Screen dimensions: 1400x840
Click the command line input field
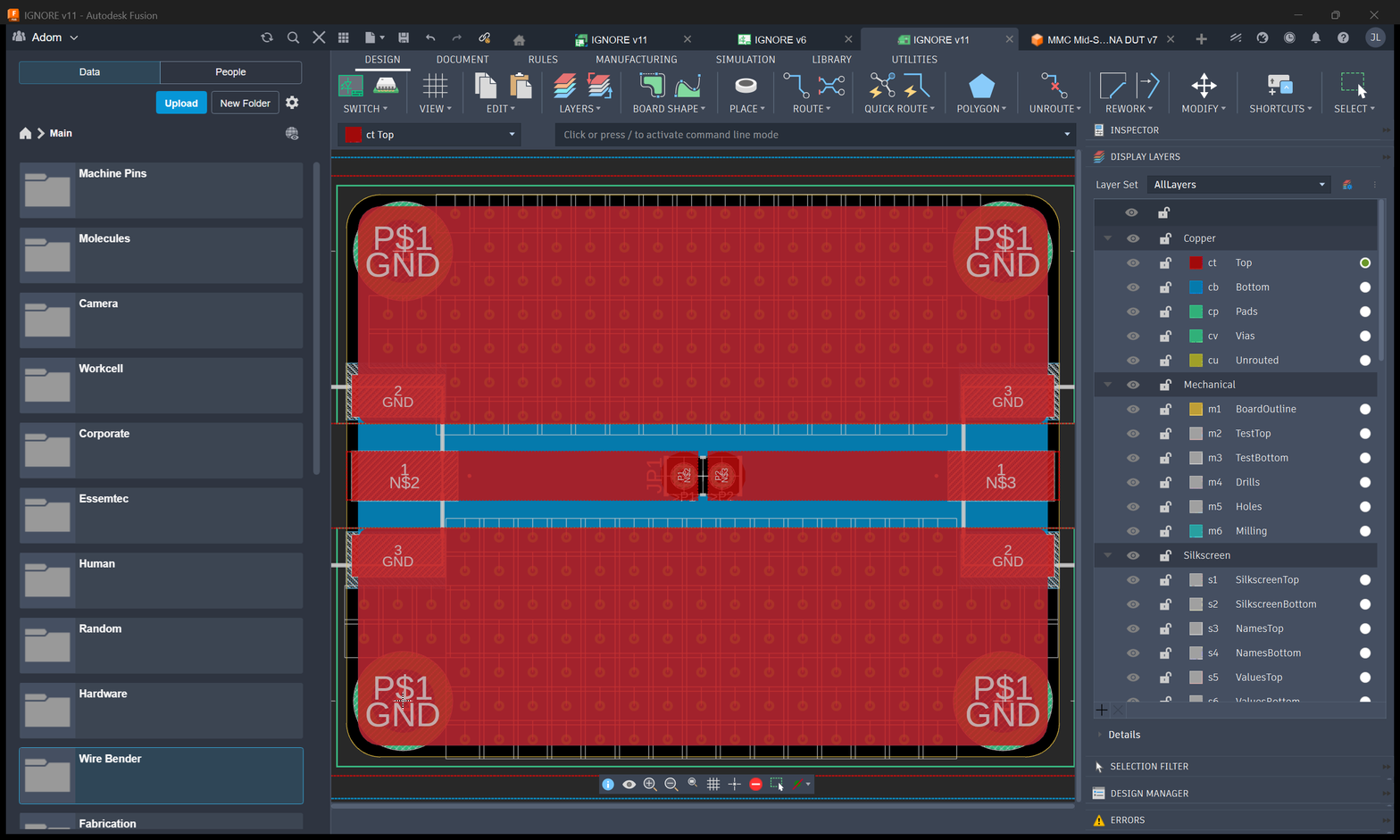(x=814, y=135)
